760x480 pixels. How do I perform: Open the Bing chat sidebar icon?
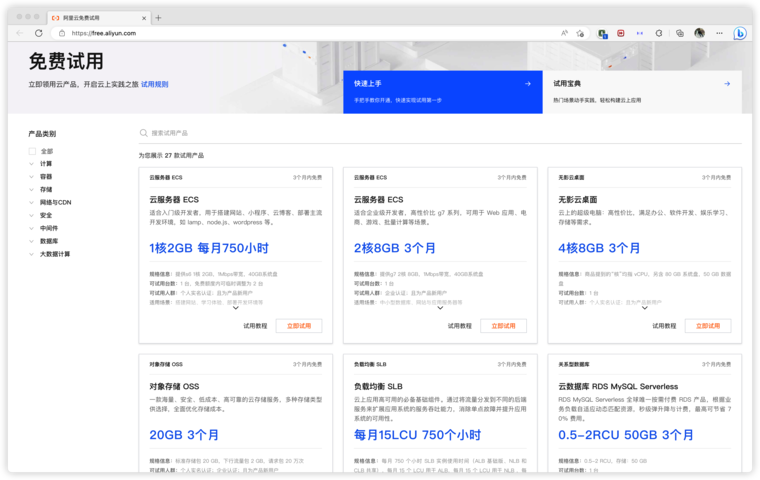tap(740, 33)
